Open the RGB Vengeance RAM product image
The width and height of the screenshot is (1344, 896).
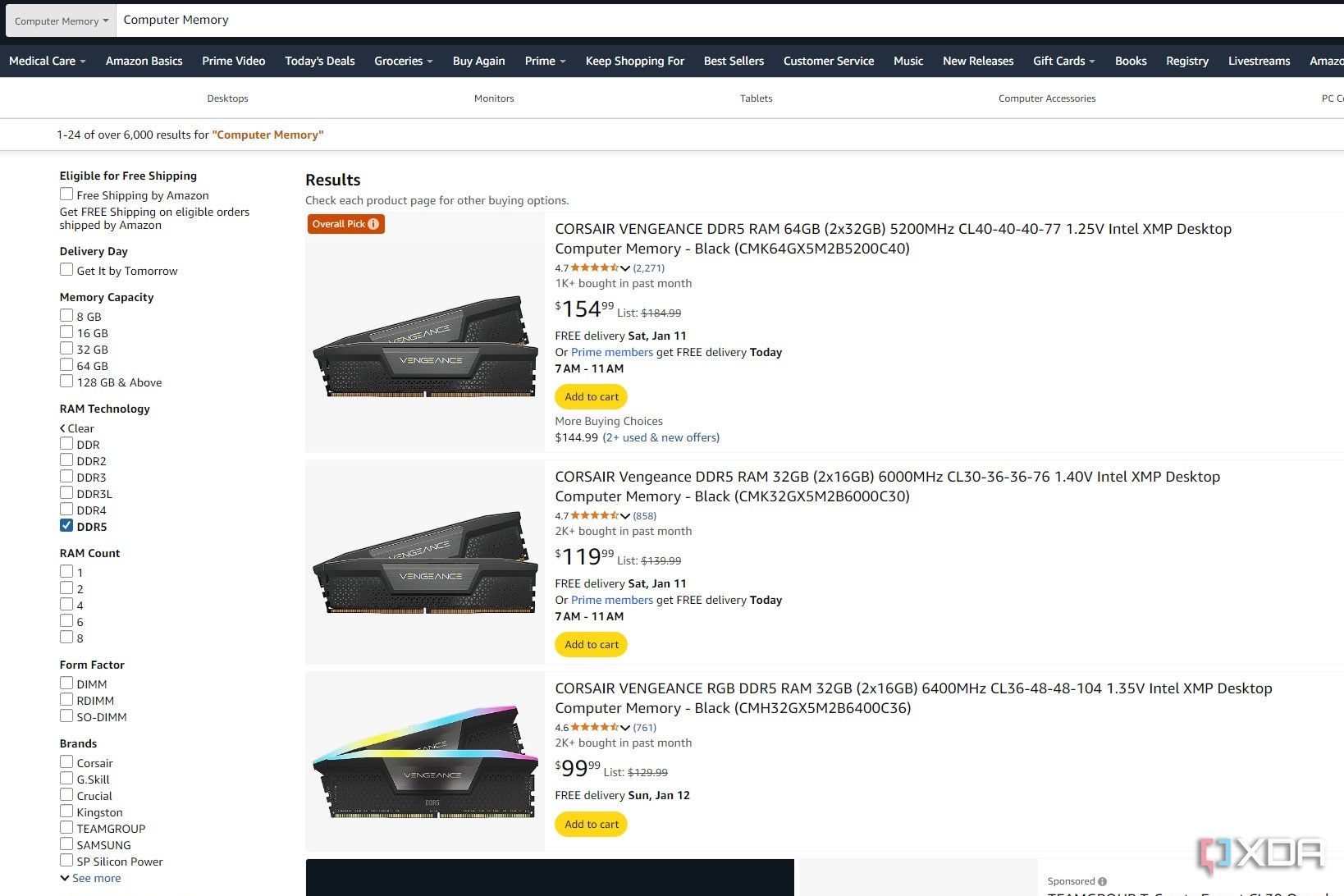point(425,760)
